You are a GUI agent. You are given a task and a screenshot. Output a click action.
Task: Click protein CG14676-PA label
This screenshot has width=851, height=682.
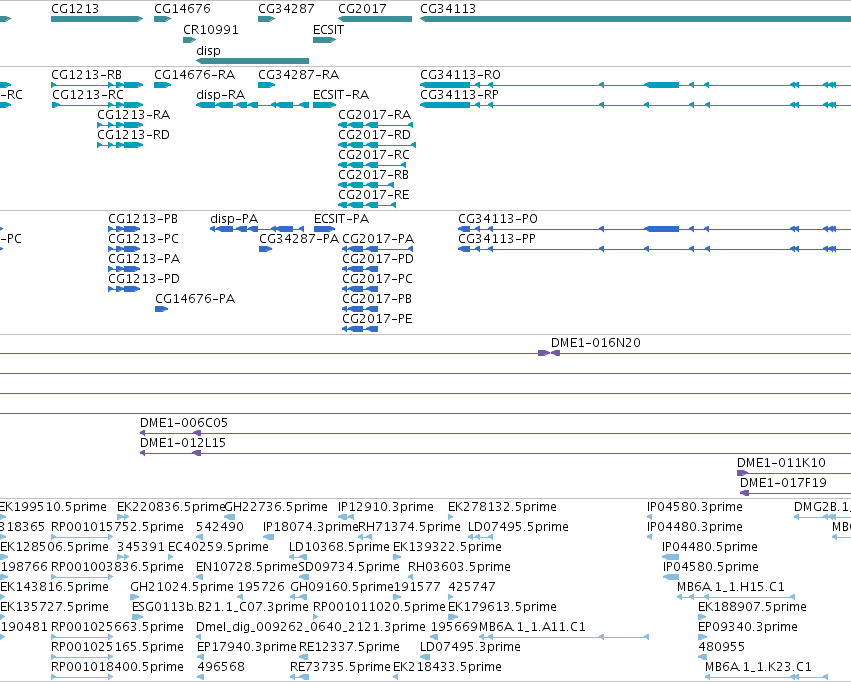[195, 298]
